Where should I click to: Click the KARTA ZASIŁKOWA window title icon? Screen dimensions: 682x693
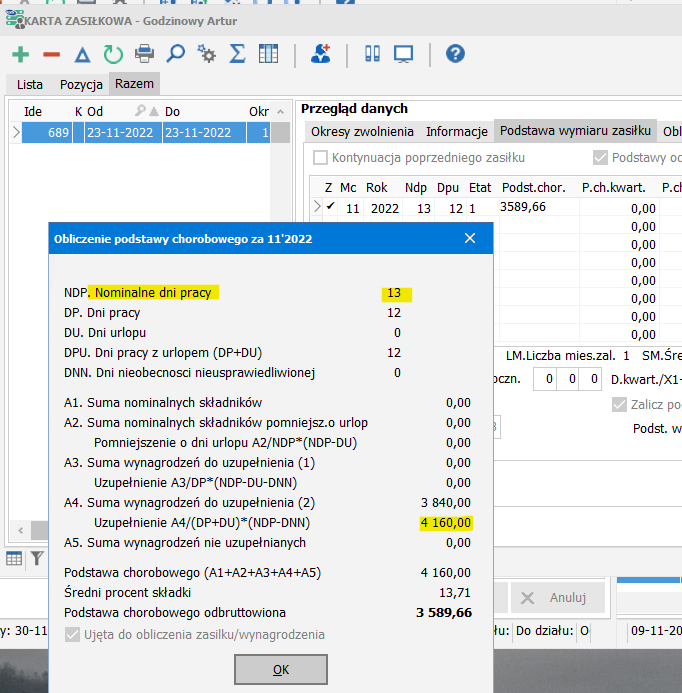15,19
